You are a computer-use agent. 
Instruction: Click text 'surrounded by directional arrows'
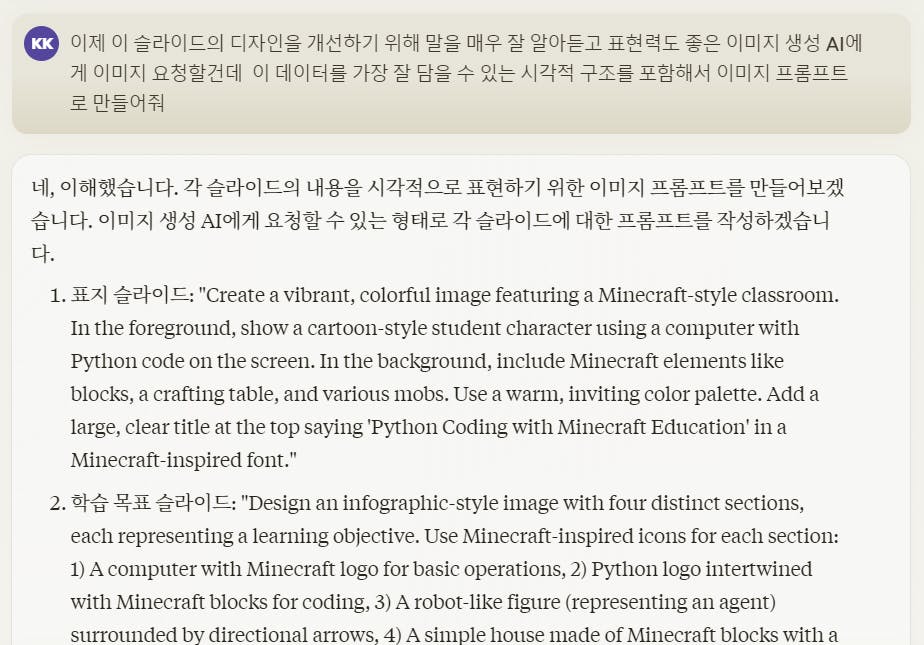click(224, 635)
